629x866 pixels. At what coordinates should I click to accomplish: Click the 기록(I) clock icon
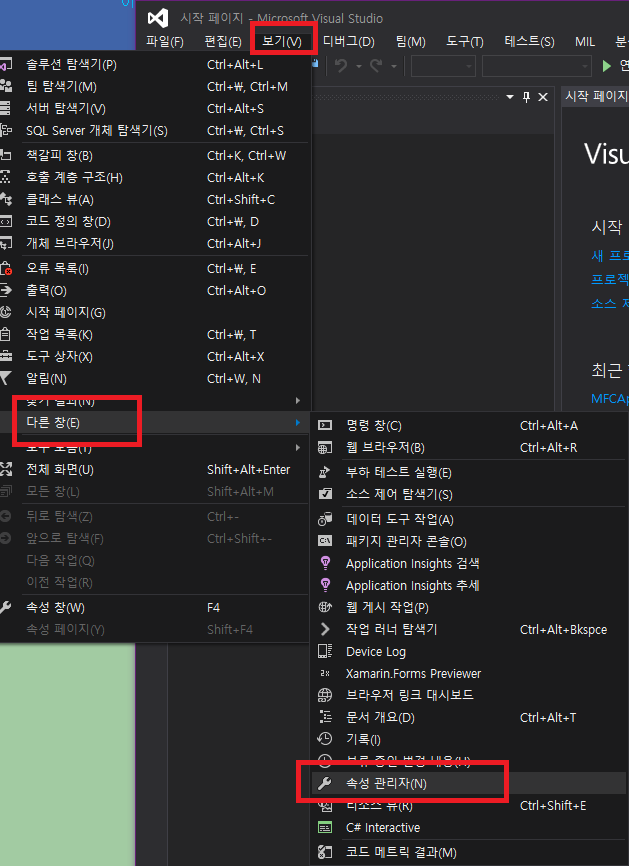(x=325, y=739)
